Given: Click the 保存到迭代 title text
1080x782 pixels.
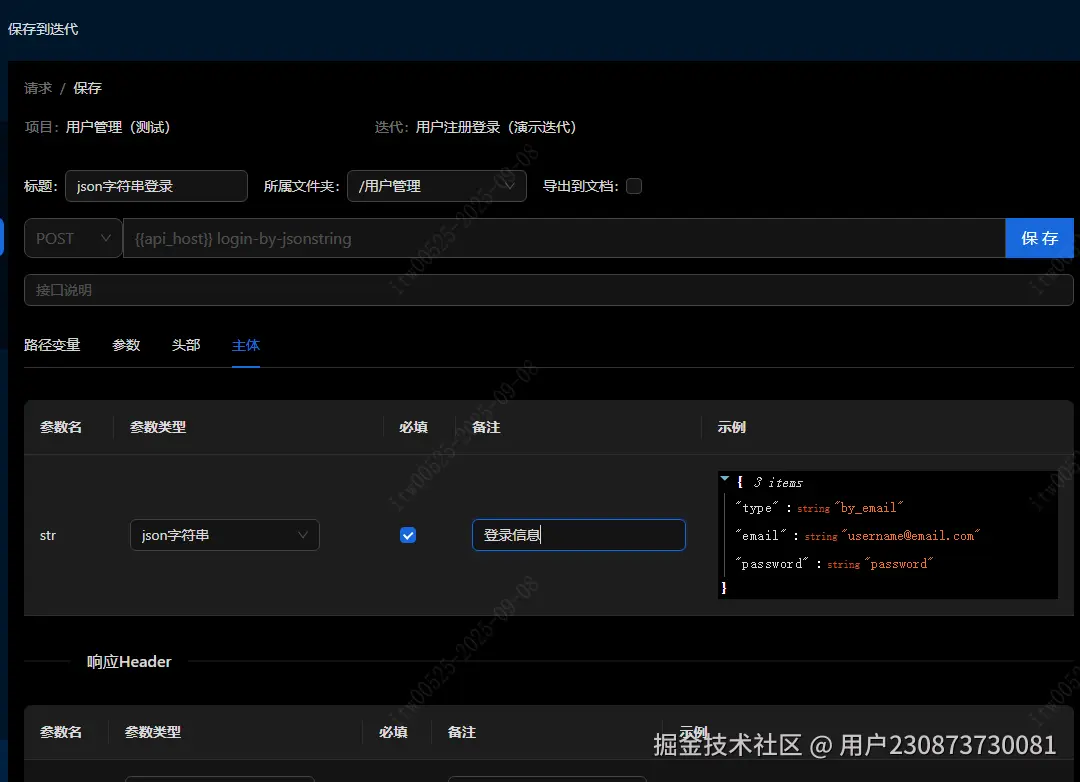Looking at the screenshot, I should pos(43,29).
